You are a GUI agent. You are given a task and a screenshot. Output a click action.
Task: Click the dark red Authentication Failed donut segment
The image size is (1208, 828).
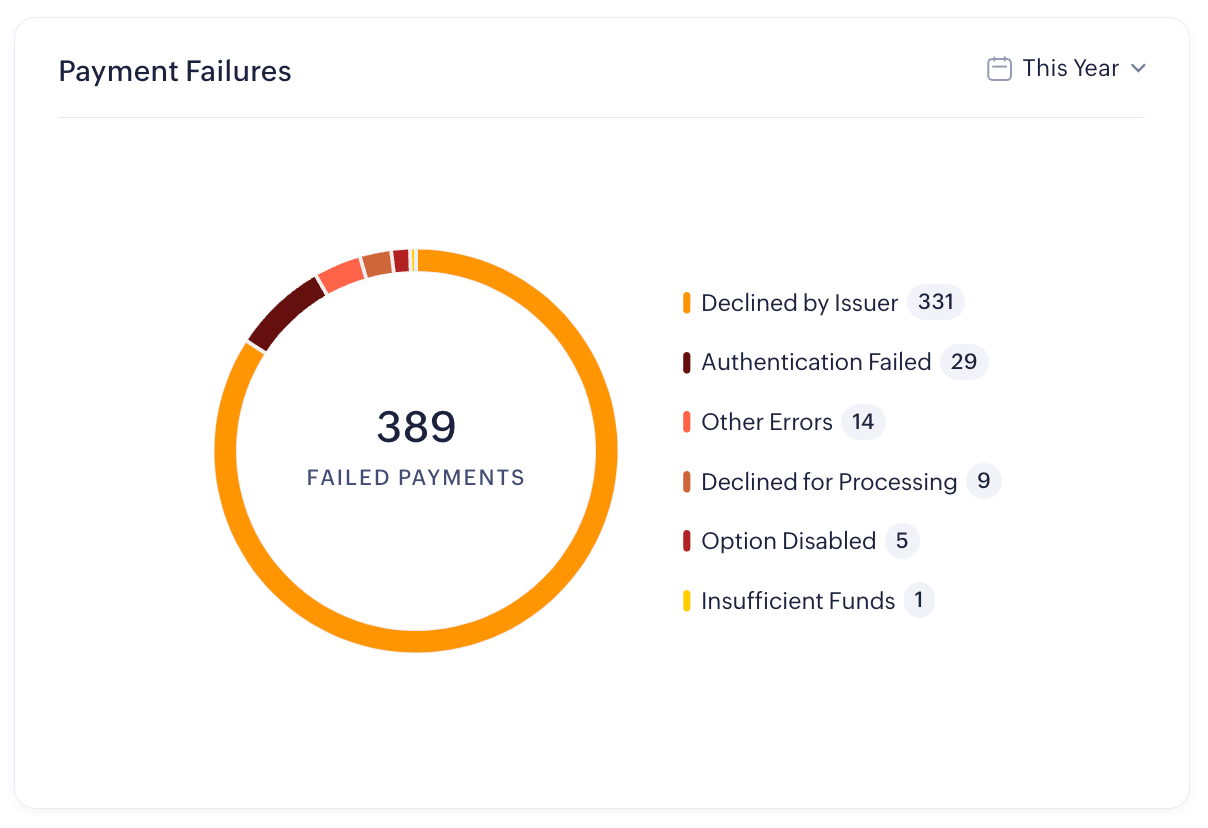pyautogui.click(x=286, y=312)
